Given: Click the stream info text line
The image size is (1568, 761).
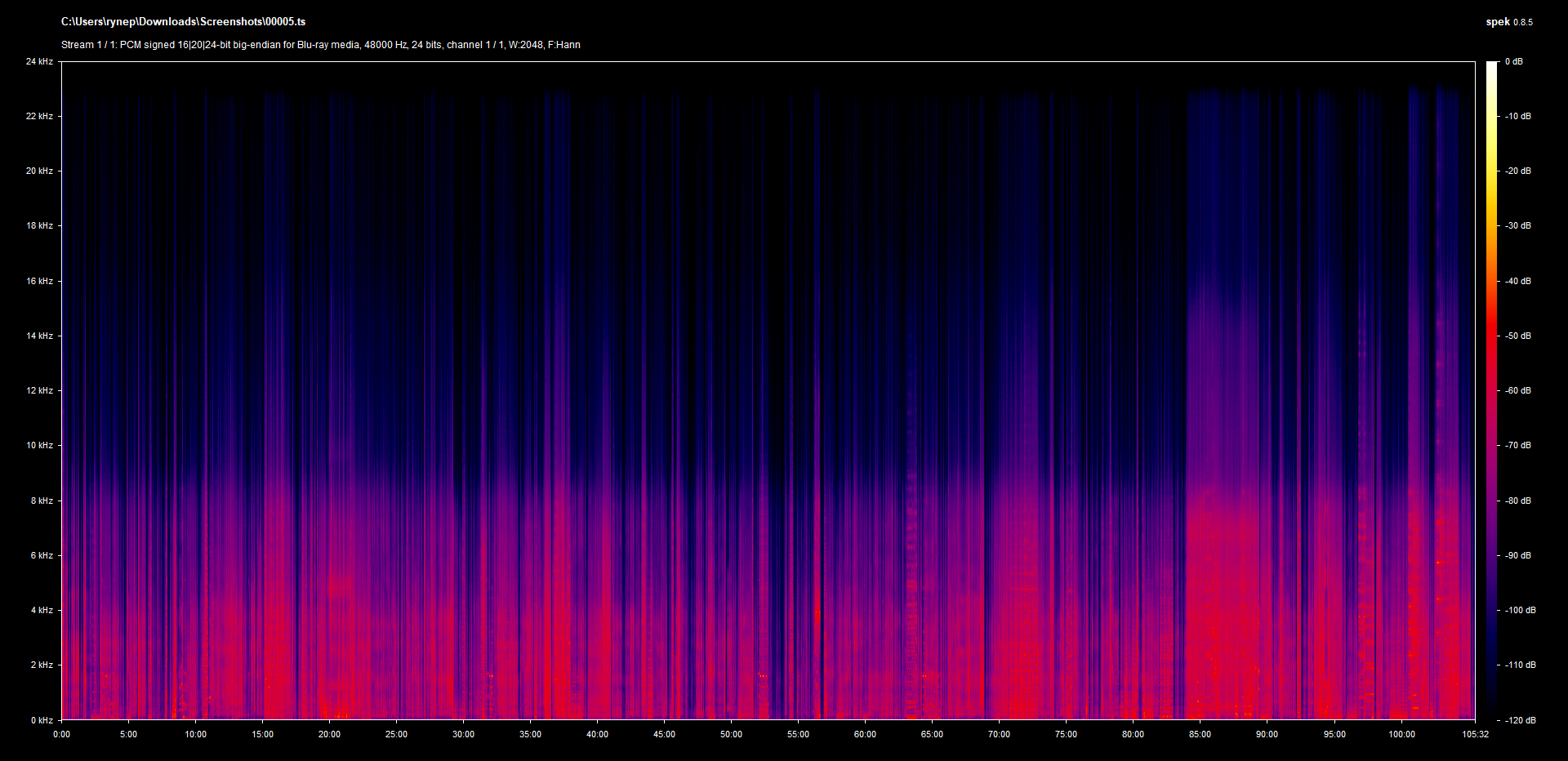Looking at the screenshot, I should 320,45.
